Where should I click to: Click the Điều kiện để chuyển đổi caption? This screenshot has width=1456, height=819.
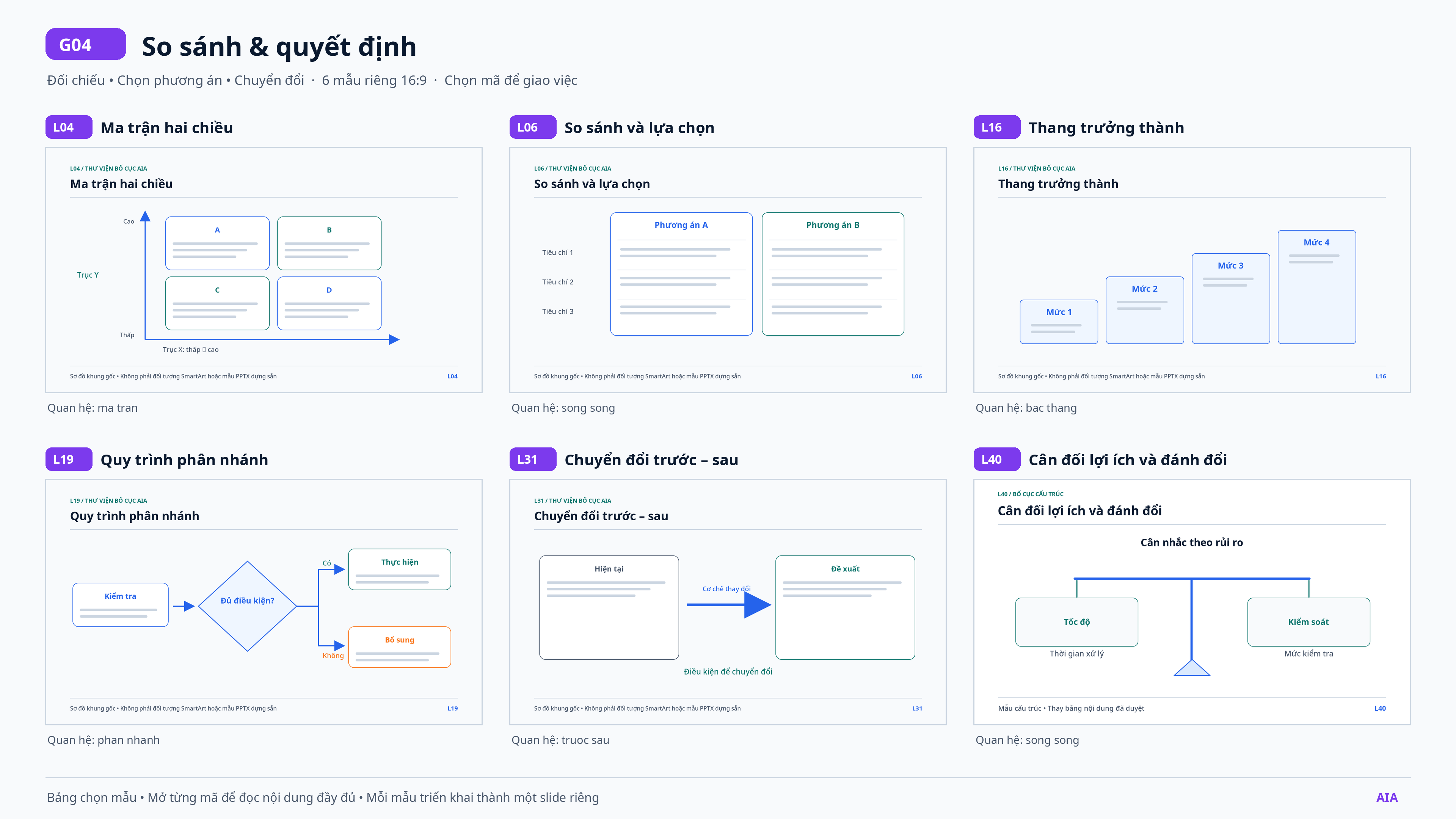[x=728, y=672]
